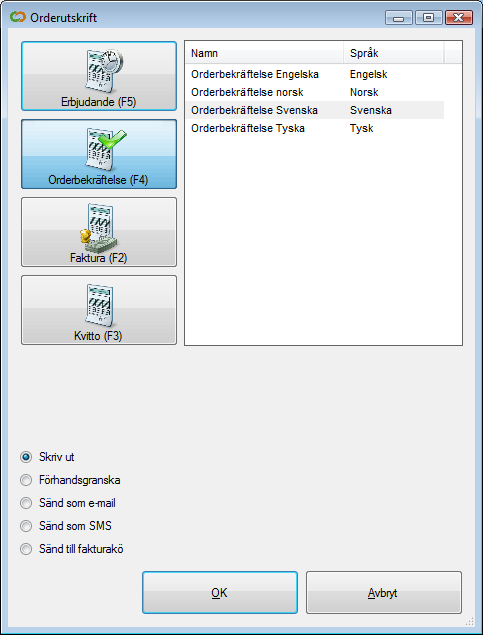
Task: Select the Orderbekräftelse (F4) checkmark icon button
Action: coord(99,154)
